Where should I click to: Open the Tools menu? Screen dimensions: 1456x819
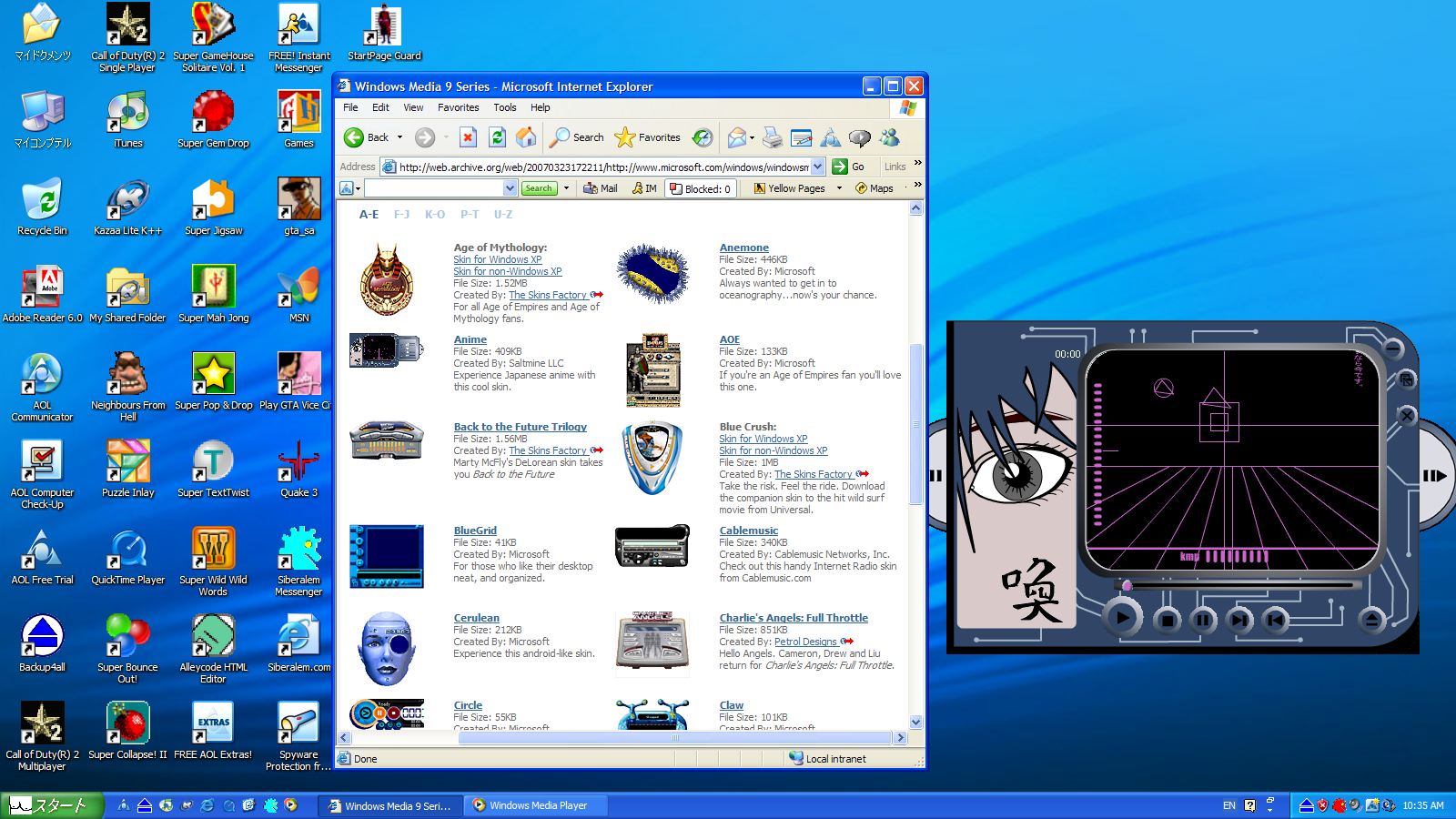coord(504,107)
